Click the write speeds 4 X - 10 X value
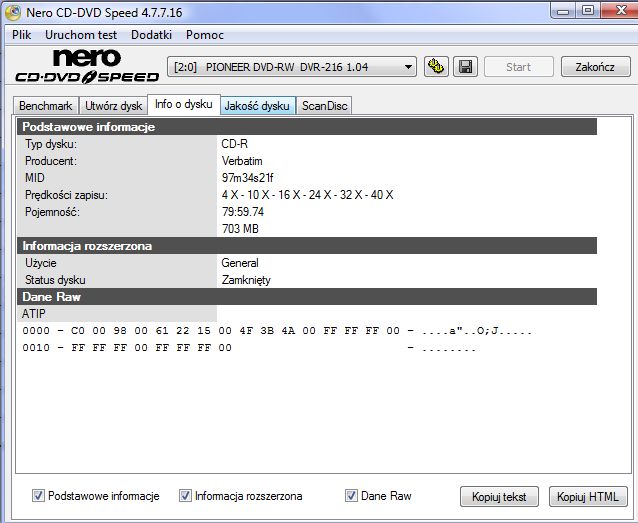Viewport: 638px width, 523px height. (308, 195)
